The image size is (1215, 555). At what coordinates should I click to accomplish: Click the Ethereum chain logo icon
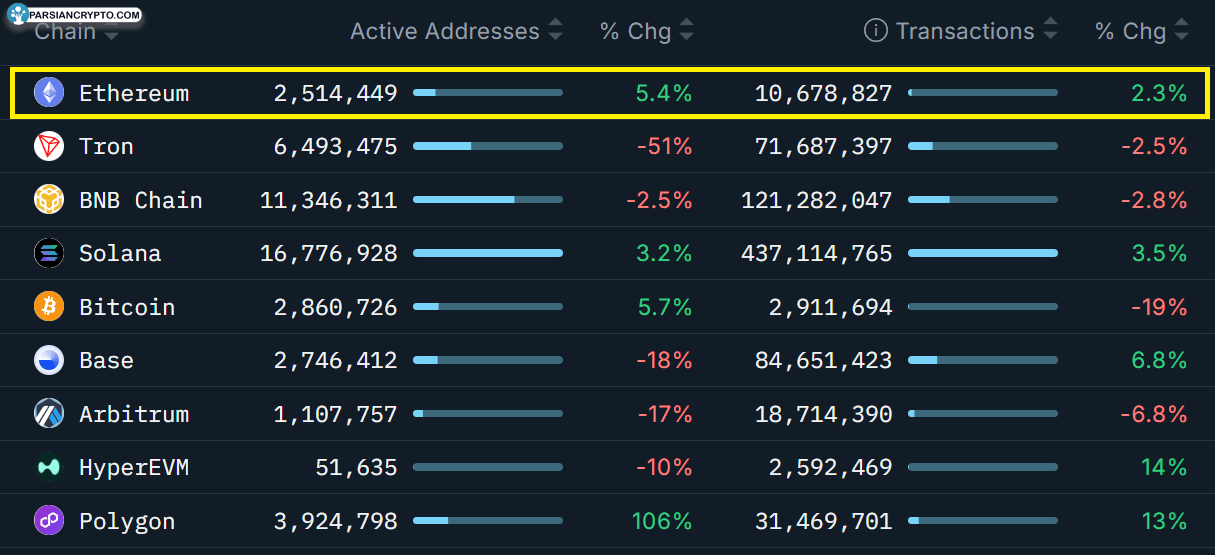click(x=48, y=93)
